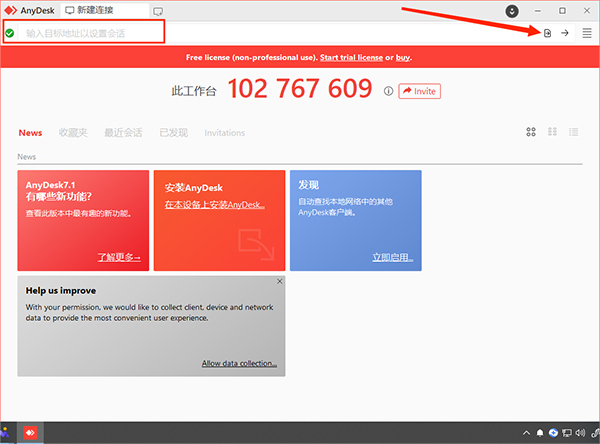Open the notification bell in the tray
Screen dimensions: 600x444
click(540, 433)
